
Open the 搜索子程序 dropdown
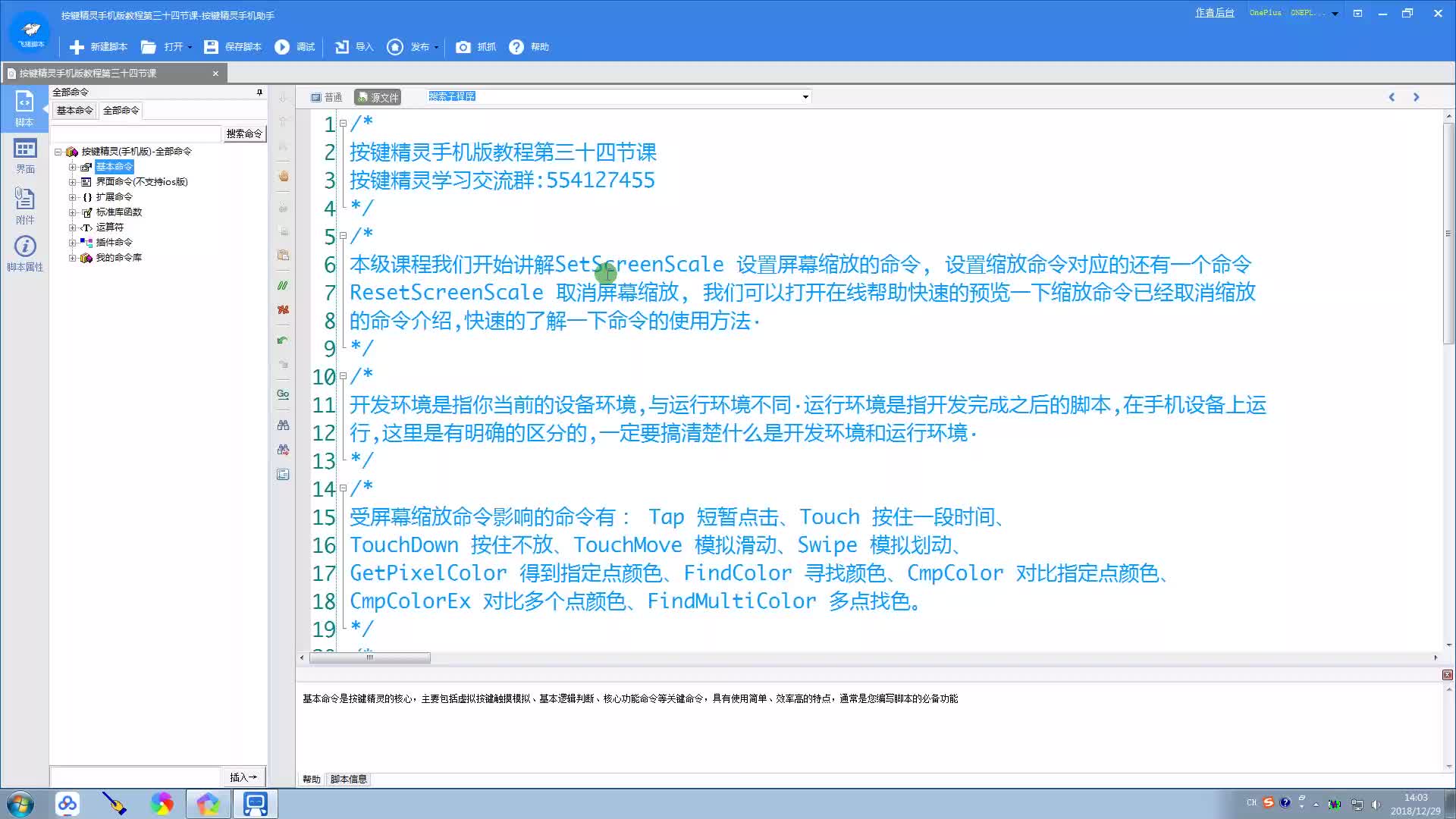click(805, 97)
